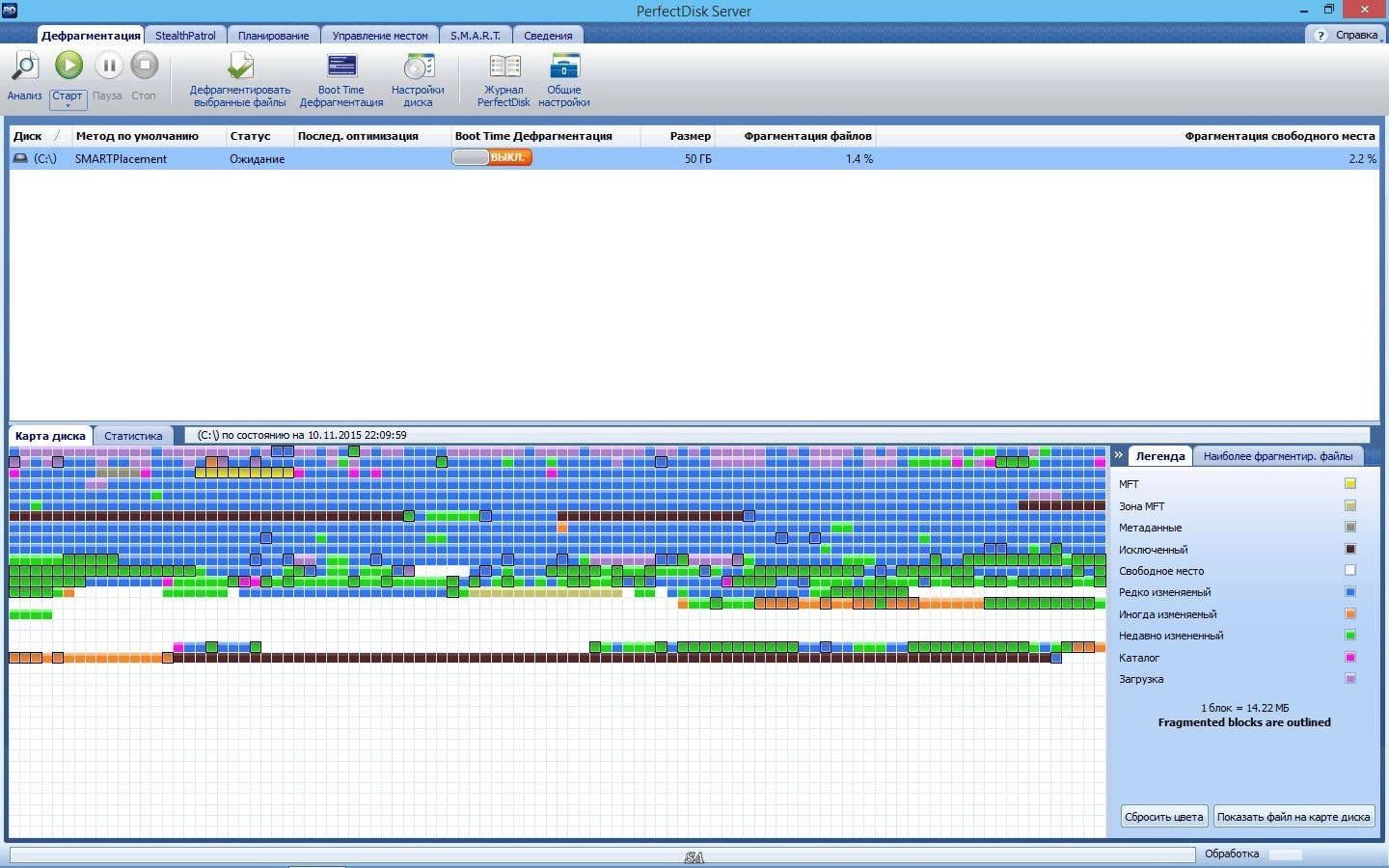This screenshot has width=1389, height=868.
Task: Sort by Фрагментация свободного места column header
Action: pyautogui.click(x=1127, y=136)
